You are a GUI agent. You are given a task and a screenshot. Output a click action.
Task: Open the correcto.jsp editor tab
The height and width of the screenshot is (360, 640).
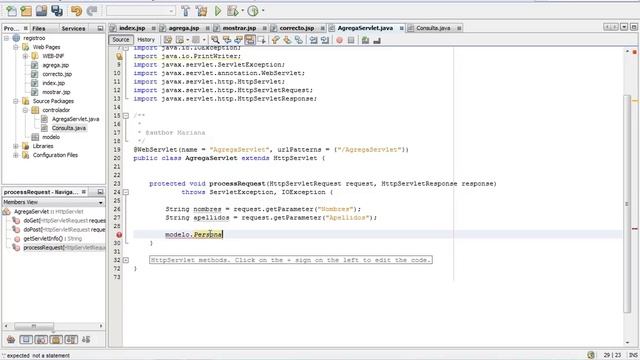297,28
